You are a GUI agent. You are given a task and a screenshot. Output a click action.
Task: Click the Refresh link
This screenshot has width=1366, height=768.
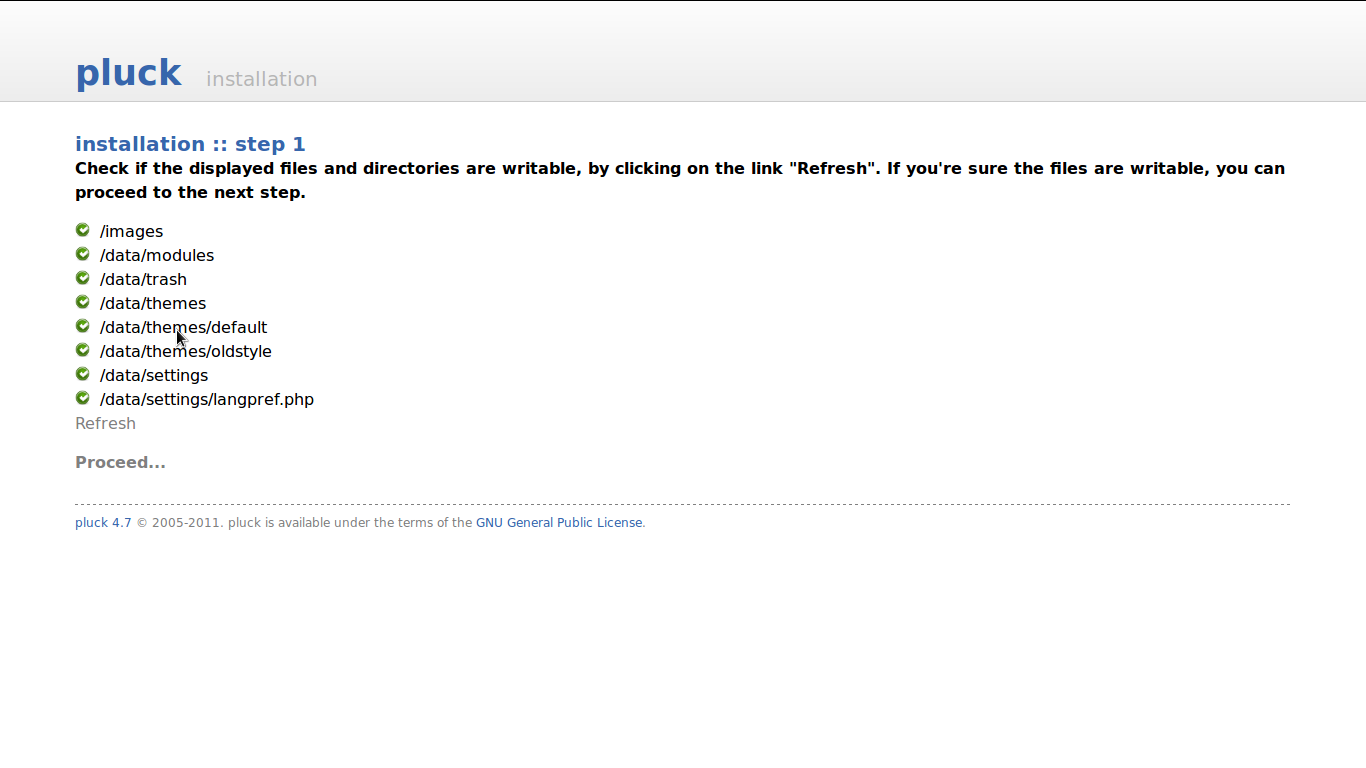(105, 423)
